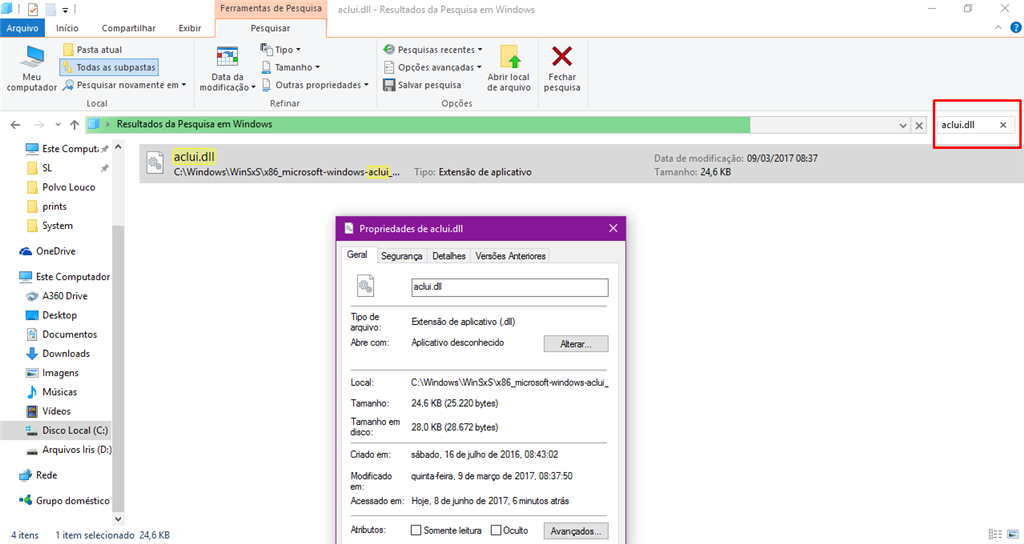Select the Geral tab in properties
The image size is (1024, 544).
pyautogui.click(x=357, y=255)
